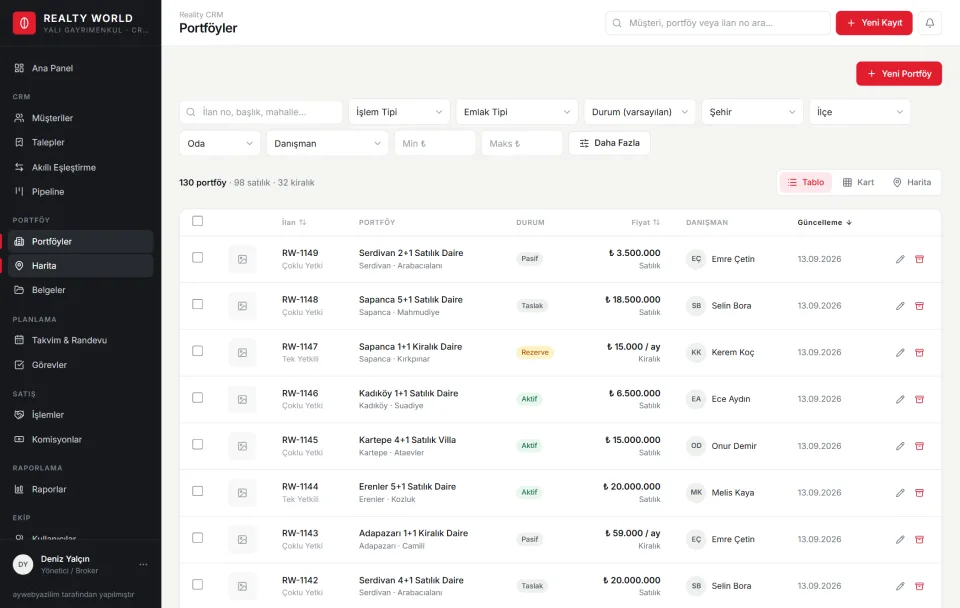Click the Daha Fazla filters button
The height and width of the screenshot is (608, 960).
609,143
